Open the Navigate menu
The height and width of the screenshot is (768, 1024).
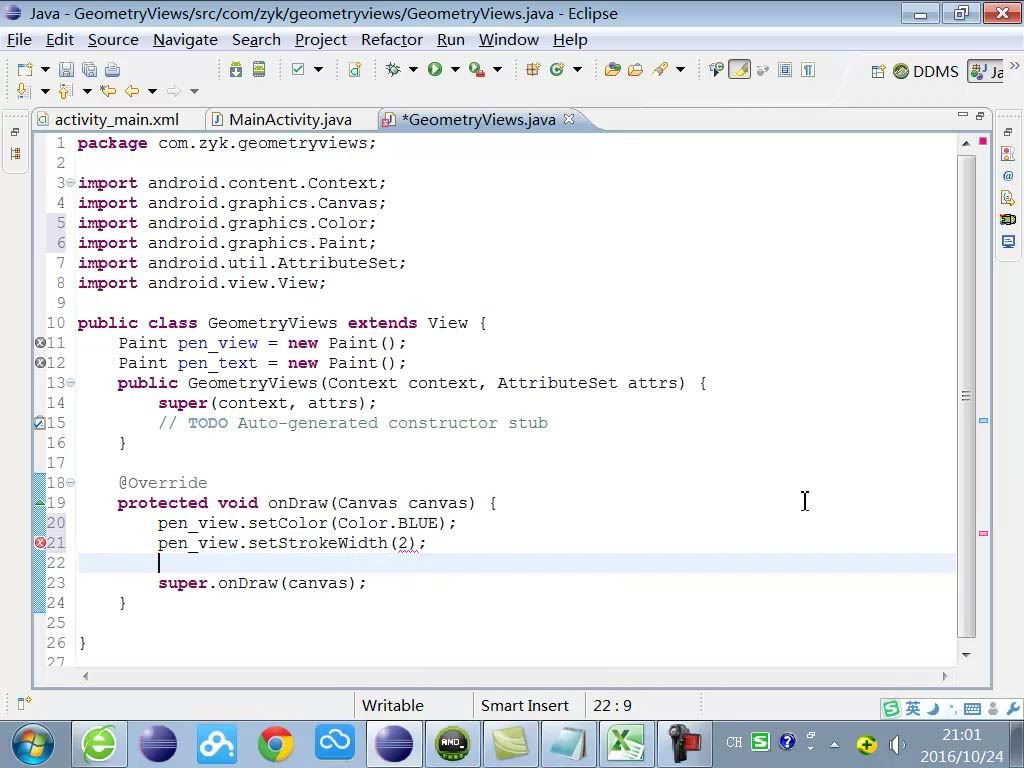click(185, 40)
